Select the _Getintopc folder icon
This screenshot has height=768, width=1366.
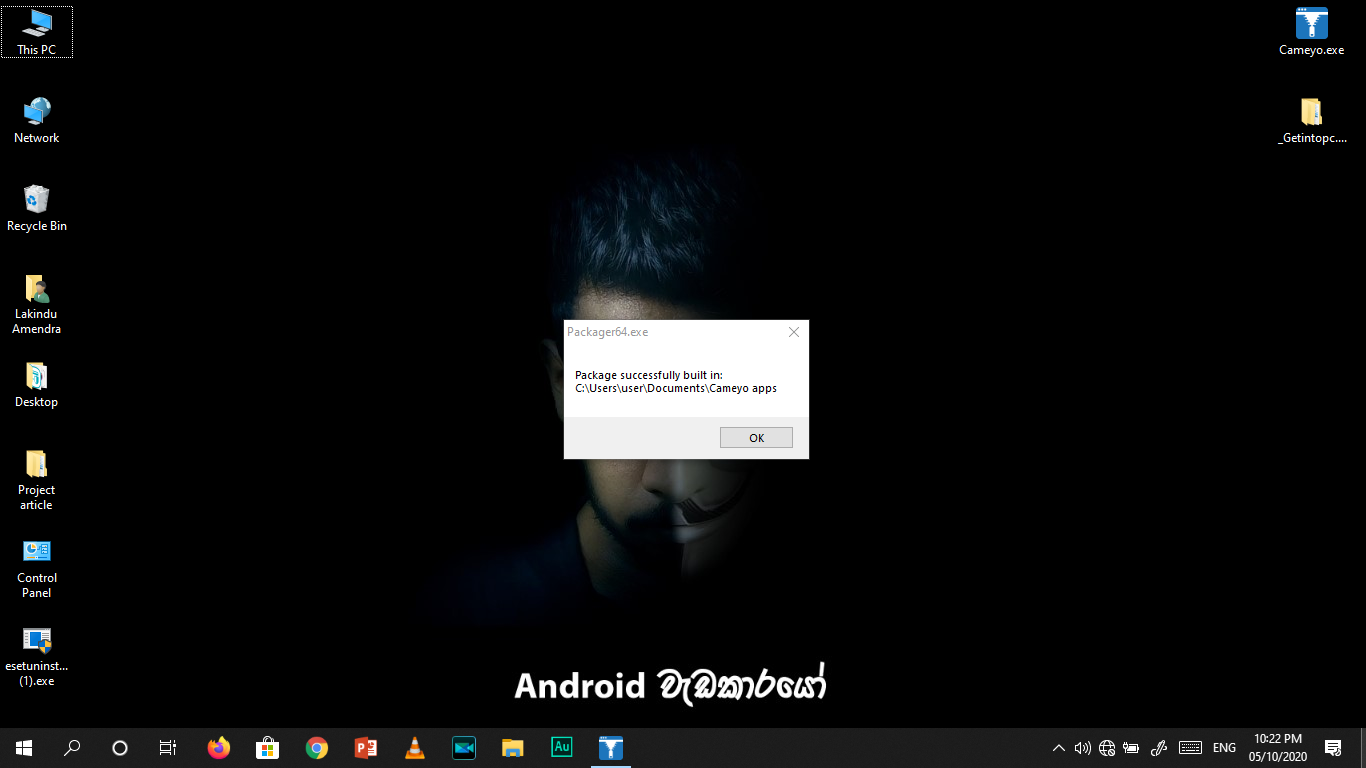pyautogui.click(x=1311, y=121)
